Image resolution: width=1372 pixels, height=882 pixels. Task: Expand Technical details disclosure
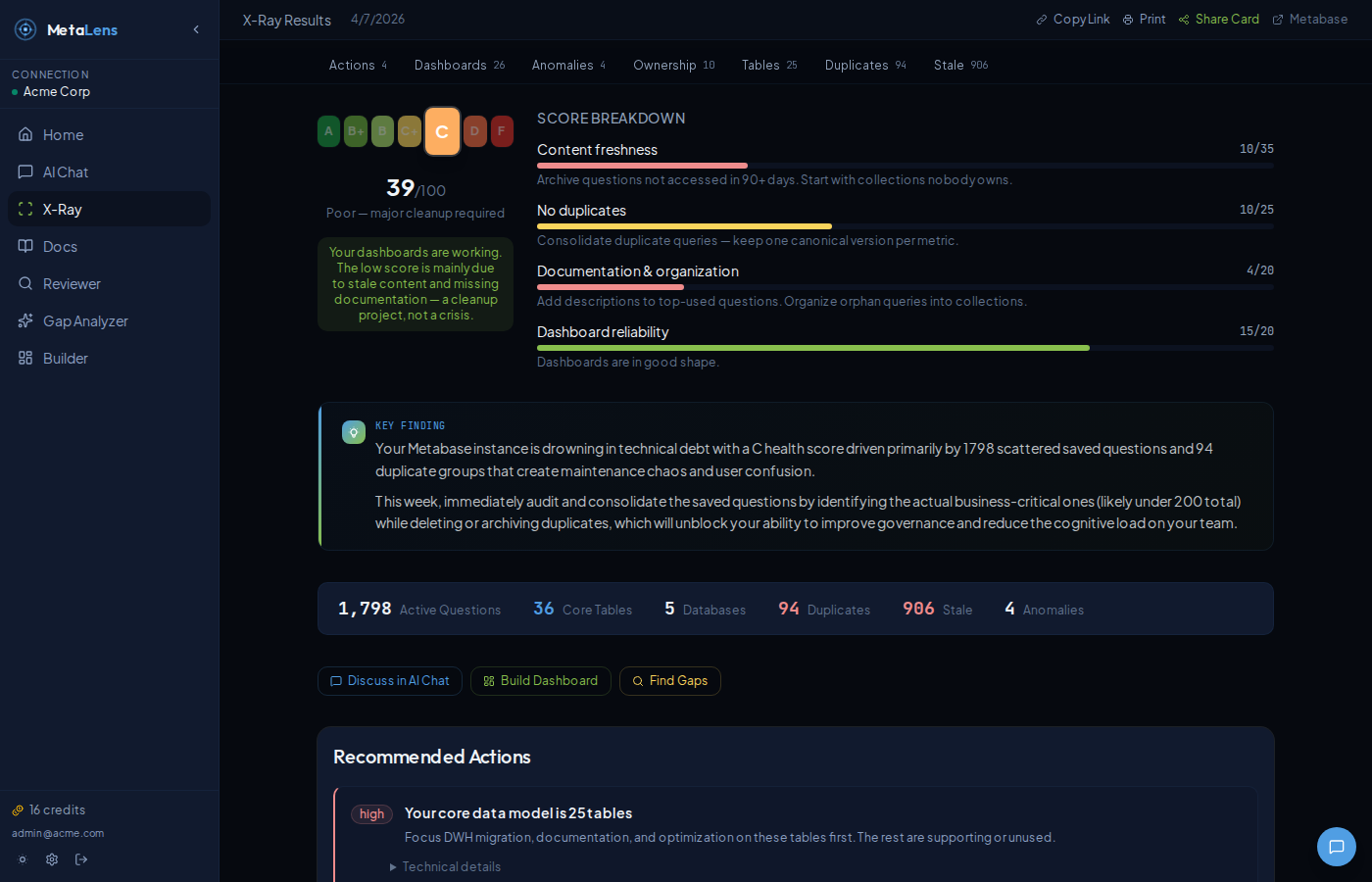446,867
